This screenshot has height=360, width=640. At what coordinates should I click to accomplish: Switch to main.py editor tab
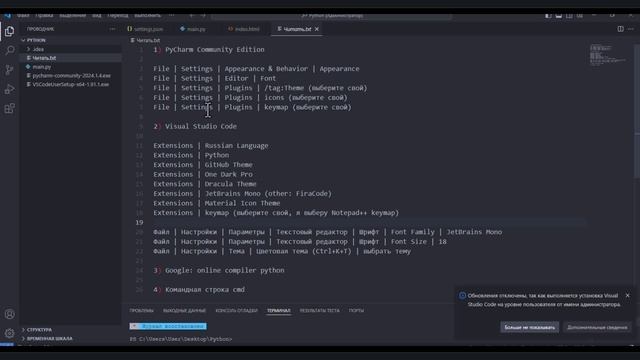(193, 29)
